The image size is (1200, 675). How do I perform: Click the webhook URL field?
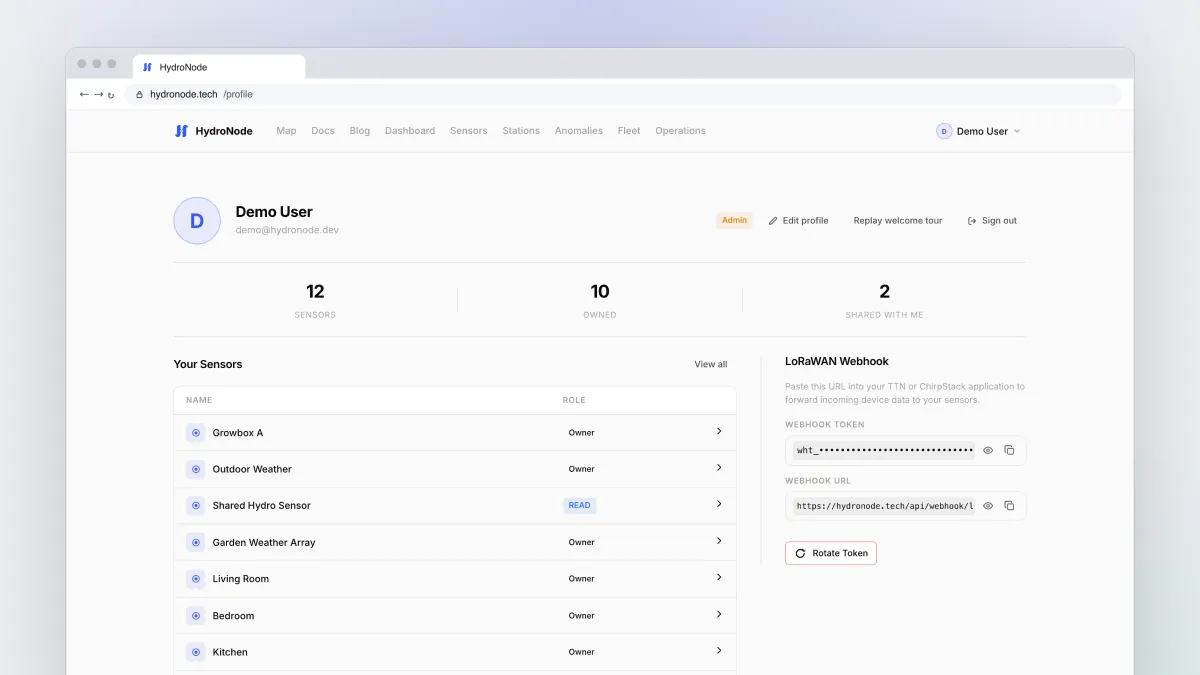884,506
